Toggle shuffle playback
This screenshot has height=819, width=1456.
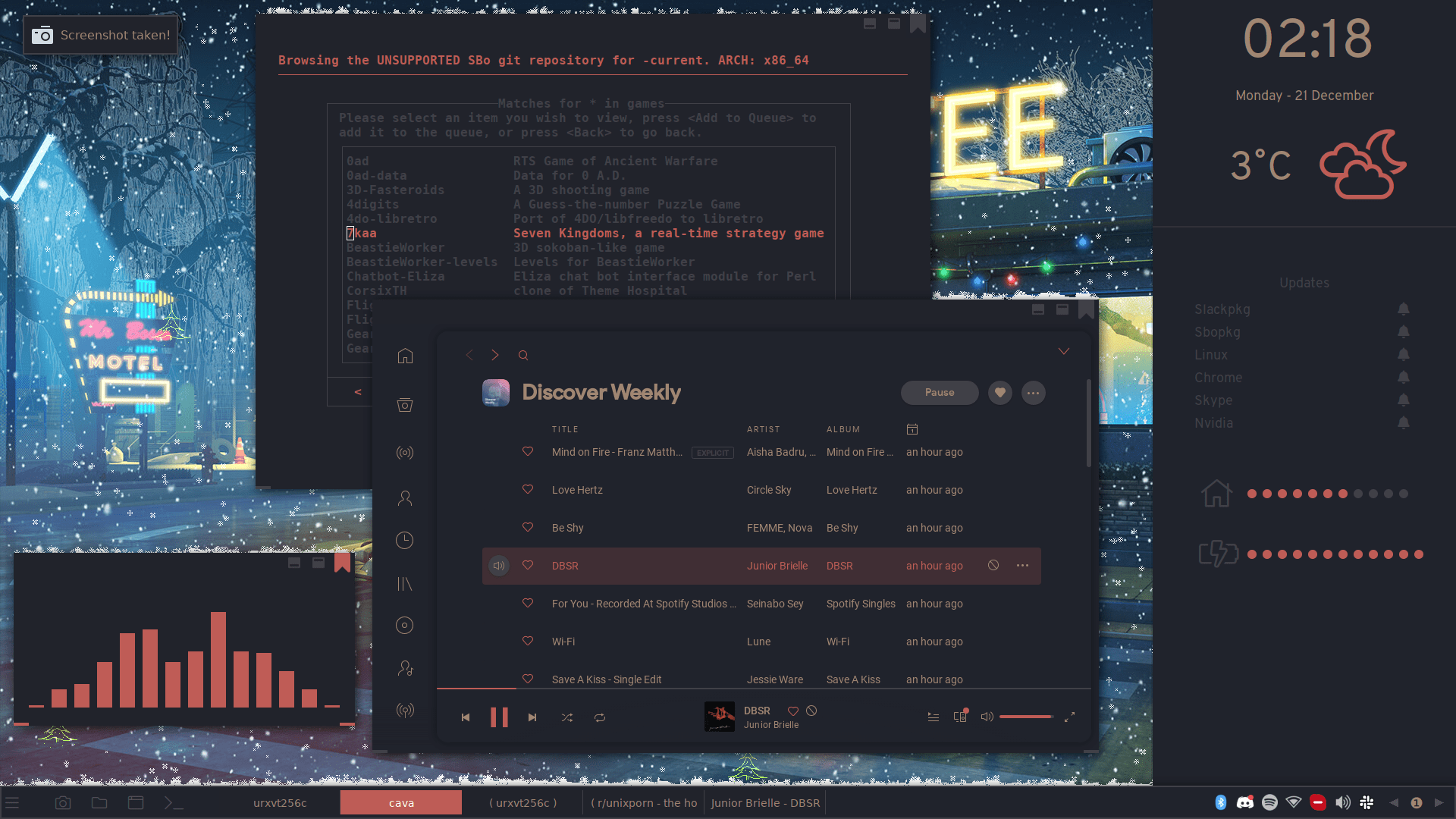pyautogui.click(x=567, y=717)
